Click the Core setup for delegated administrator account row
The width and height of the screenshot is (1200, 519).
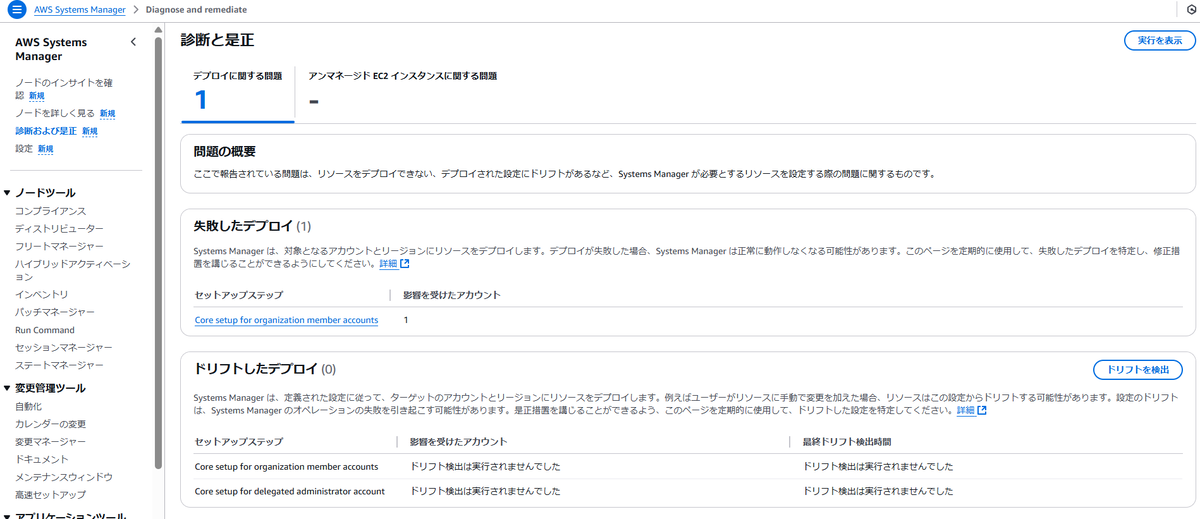tap(688, 492)
